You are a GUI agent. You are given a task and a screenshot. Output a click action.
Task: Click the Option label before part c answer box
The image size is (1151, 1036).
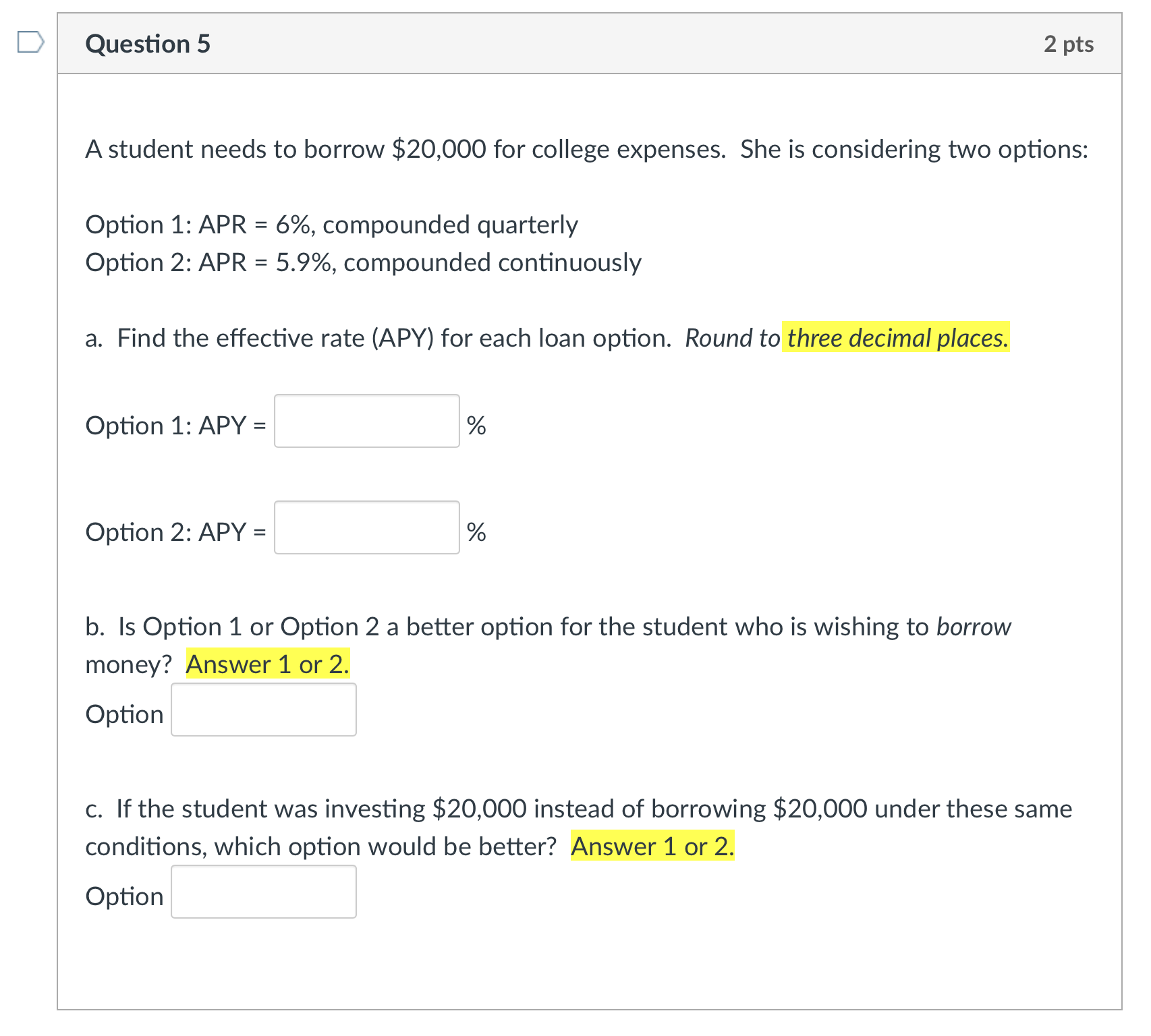(x=124, y=896)
